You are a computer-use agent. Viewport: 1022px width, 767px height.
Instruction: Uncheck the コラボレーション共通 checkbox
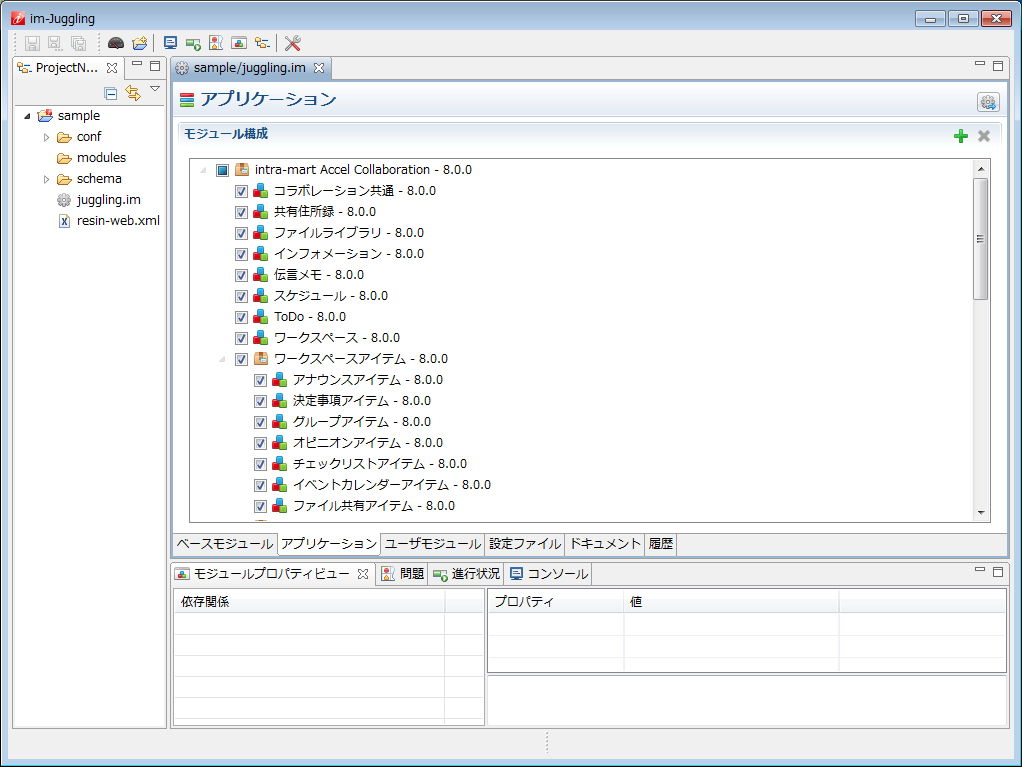point(241,192)
